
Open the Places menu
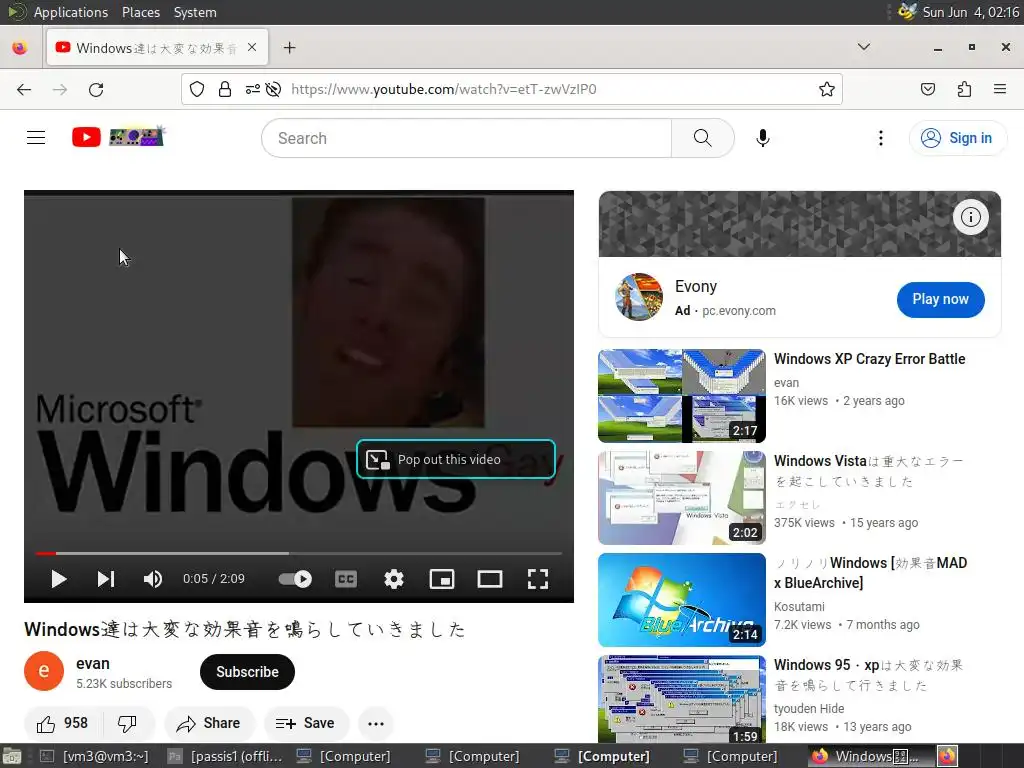point(140,12)
